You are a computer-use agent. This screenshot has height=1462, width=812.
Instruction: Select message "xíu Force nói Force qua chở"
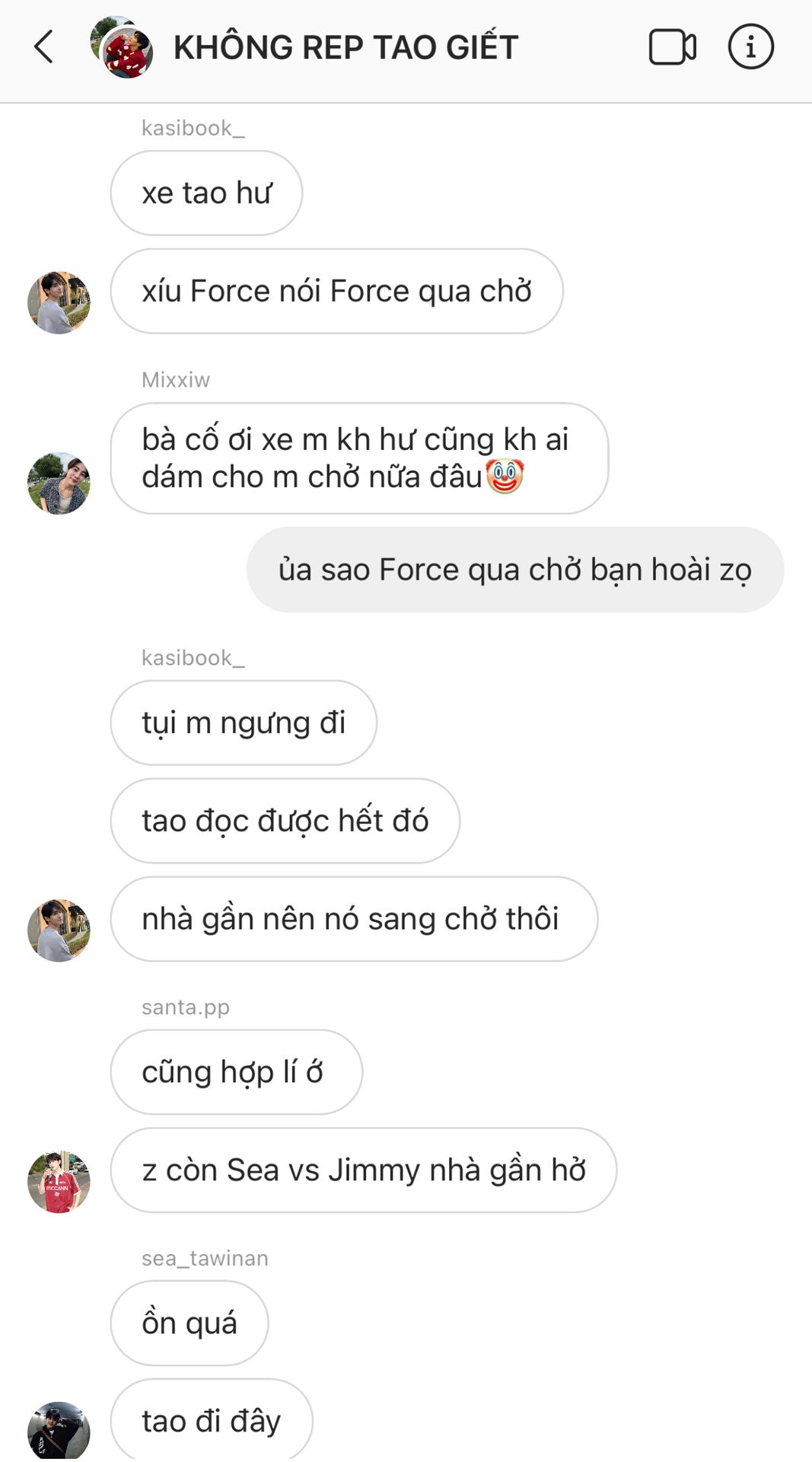336,291
